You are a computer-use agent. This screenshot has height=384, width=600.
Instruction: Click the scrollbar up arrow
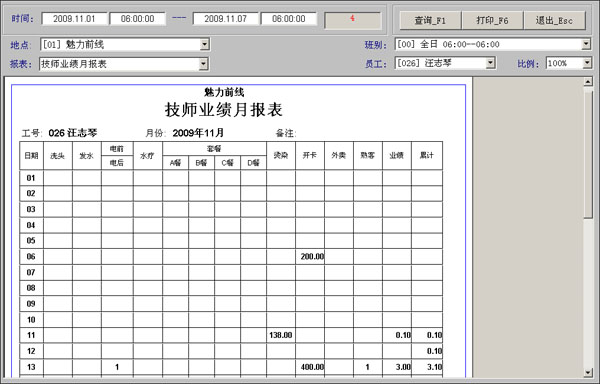tap(588, 81)
